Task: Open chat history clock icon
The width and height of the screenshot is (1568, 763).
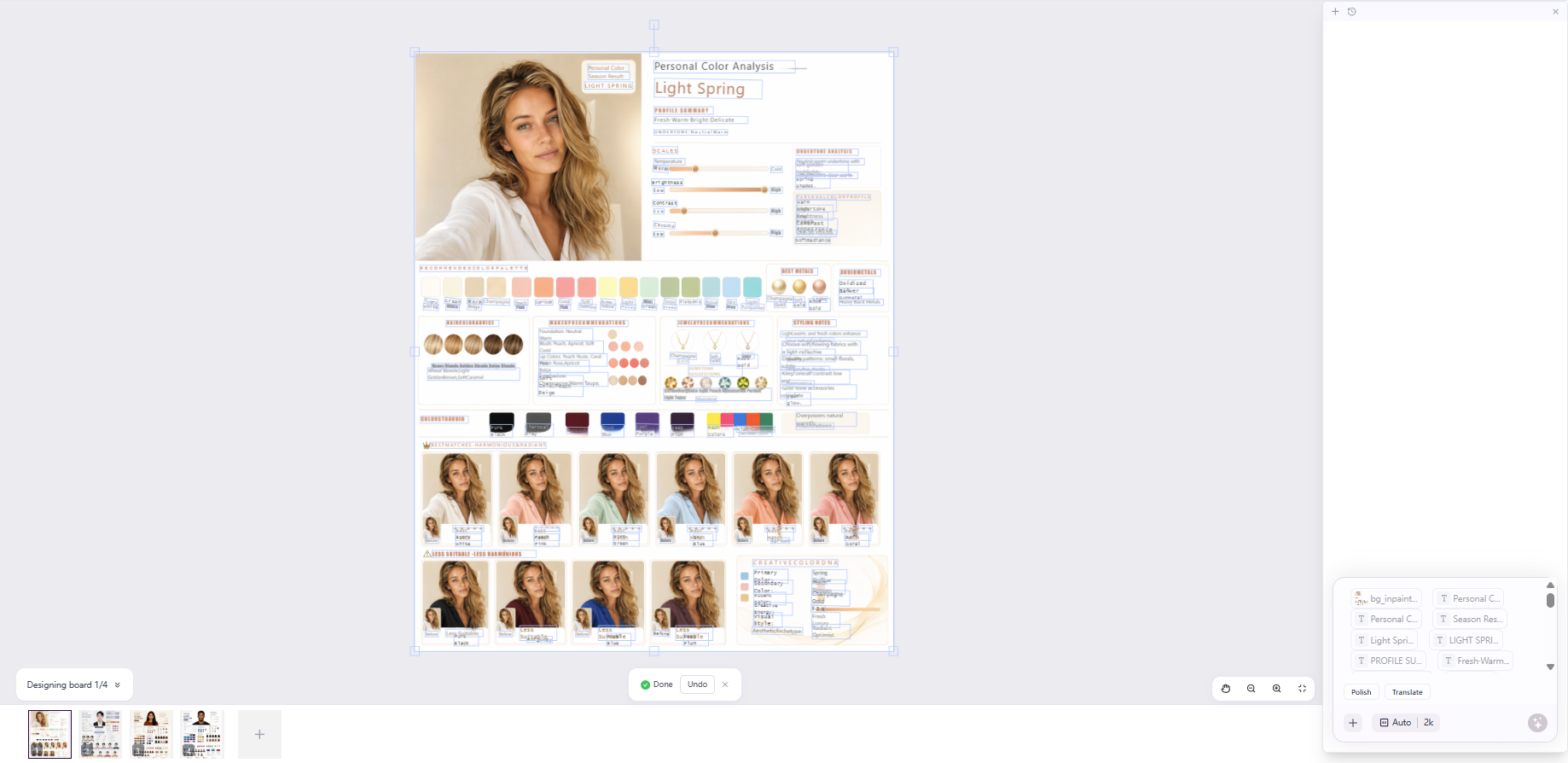Action: [1352, 12]
